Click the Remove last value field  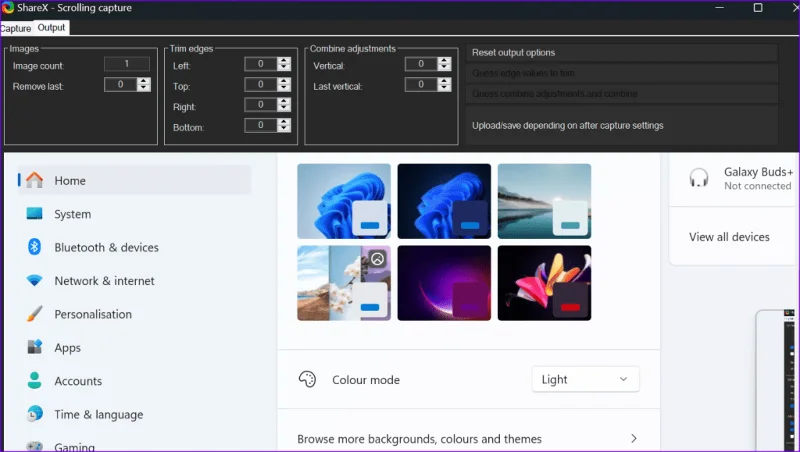pyautogui.click(x=121, y=84)
